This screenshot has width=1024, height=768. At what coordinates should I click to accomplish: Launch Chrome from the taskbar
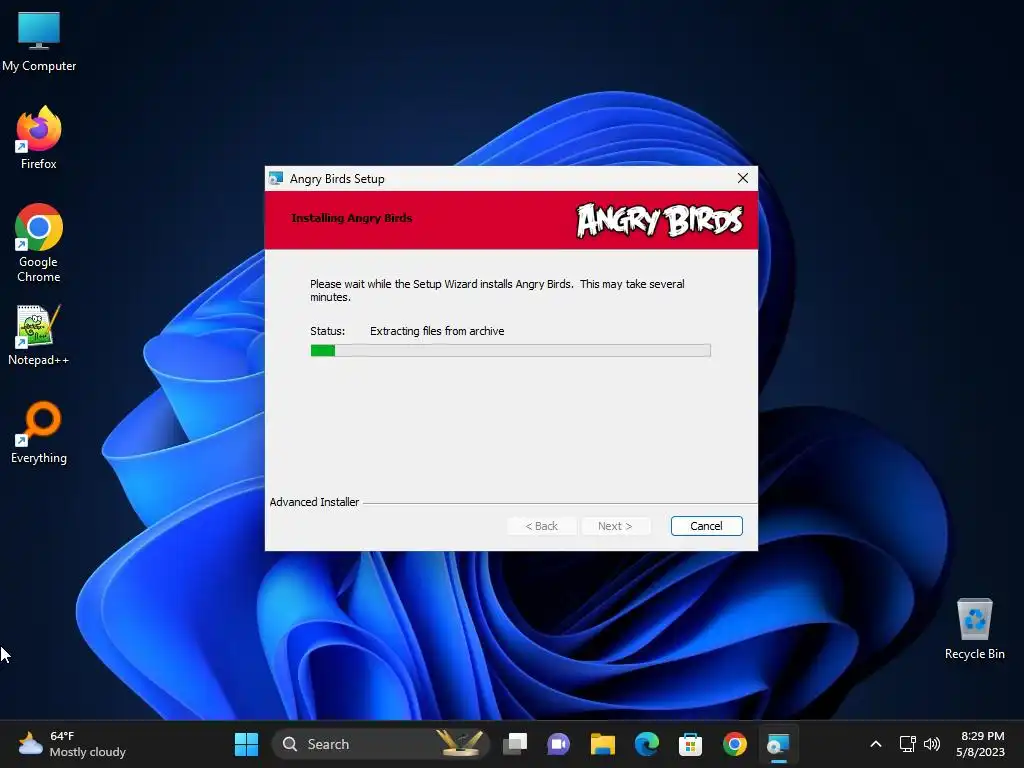(735, 744)
